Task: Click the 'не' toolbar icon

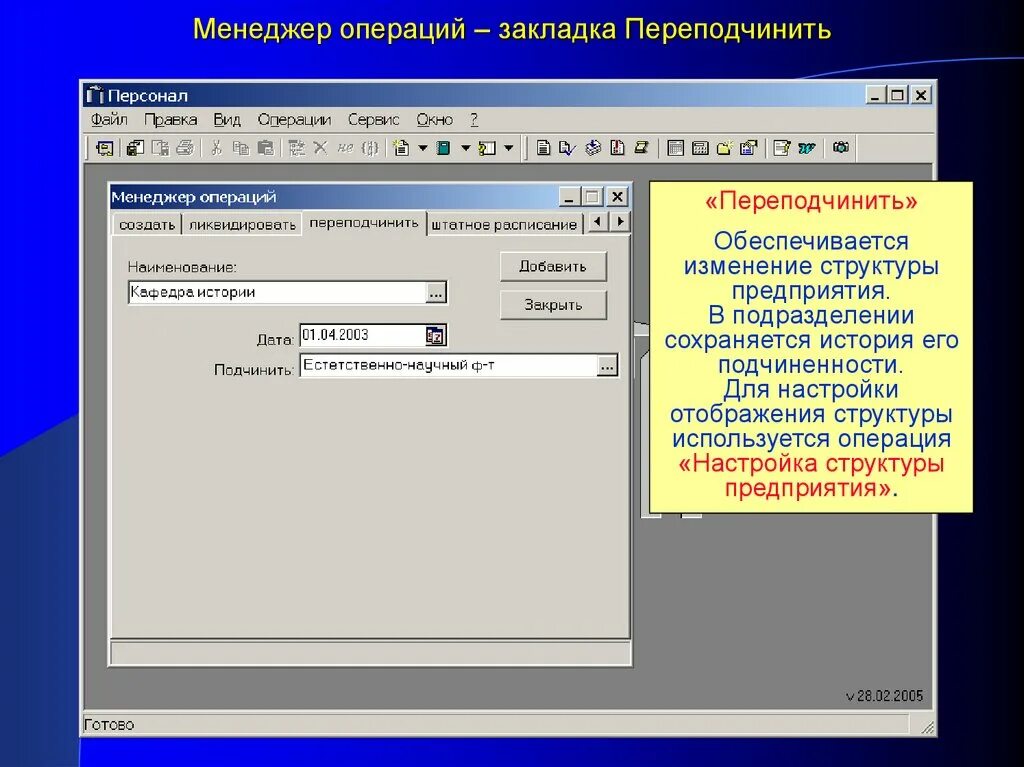Action: click(345, 148)
